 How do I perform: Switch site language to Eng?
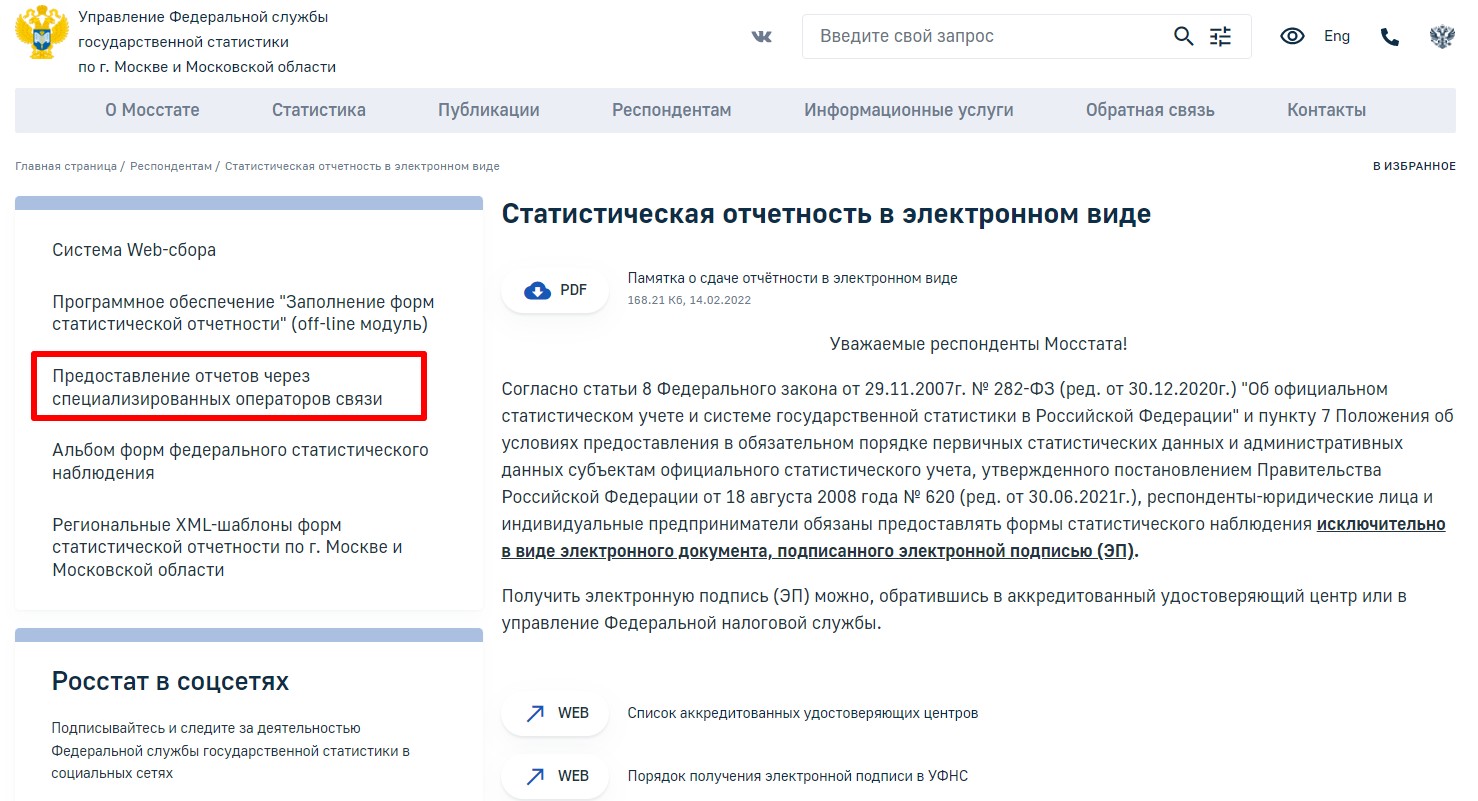click(1337, 37)
